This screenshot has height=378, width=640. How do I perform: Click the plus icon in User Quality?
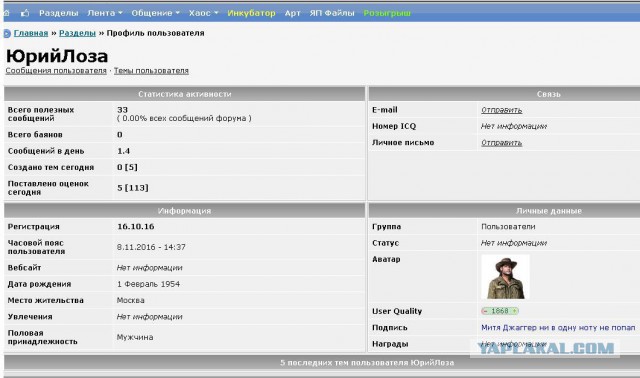[515, 311]
